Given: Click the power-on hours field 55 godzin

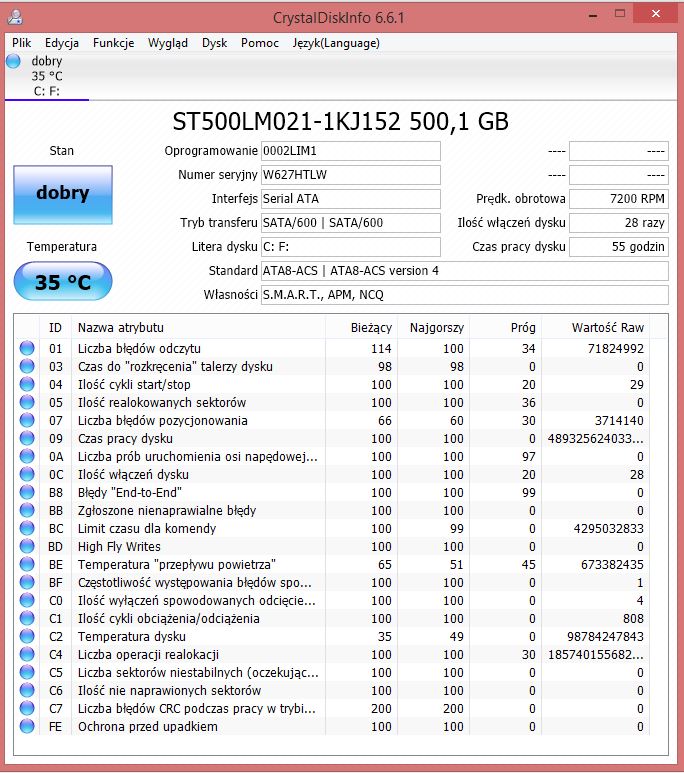Looking at the screenshot, I should (x=619, y=247).
